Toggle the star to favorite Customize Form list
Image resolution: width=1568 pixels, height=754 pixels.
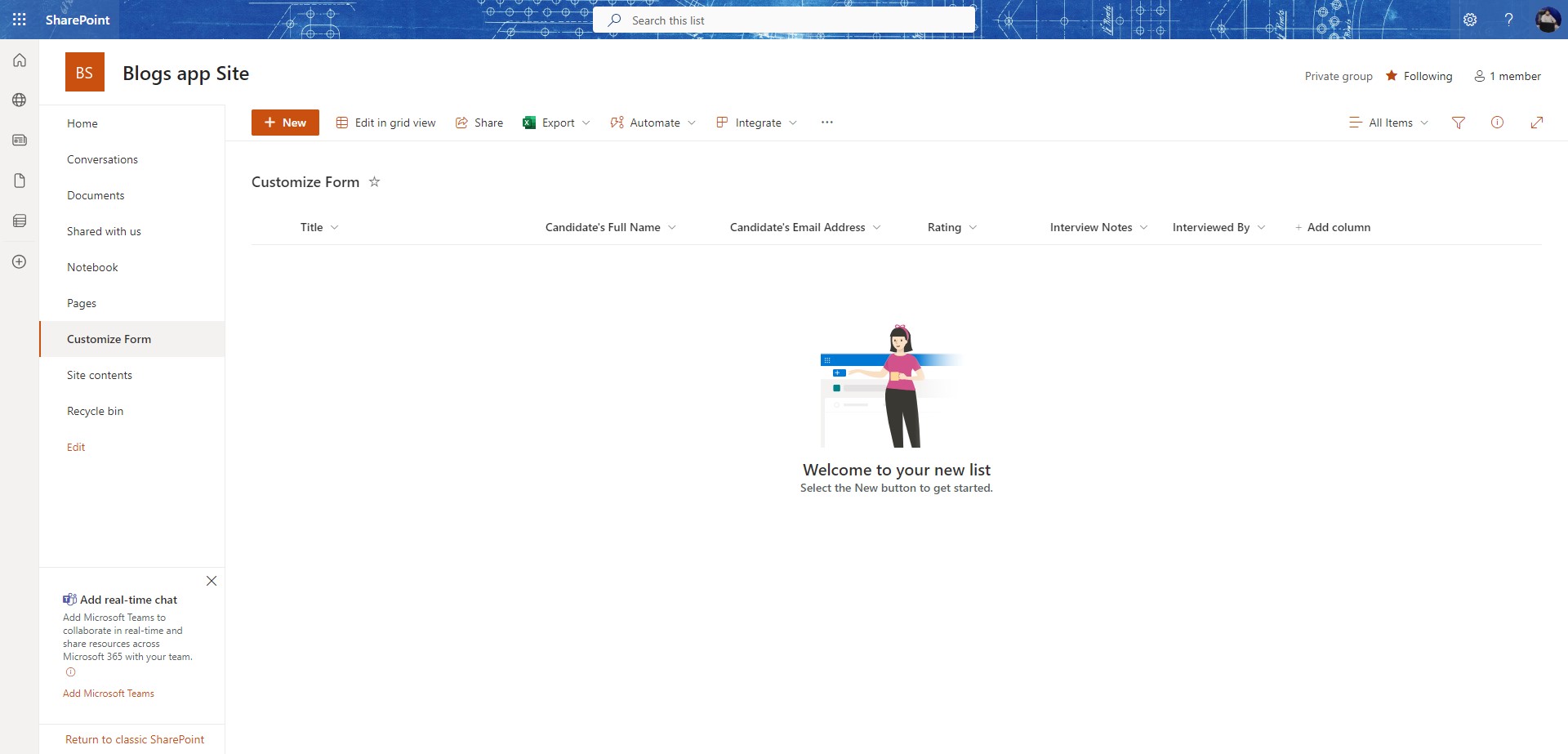(374, 181)
